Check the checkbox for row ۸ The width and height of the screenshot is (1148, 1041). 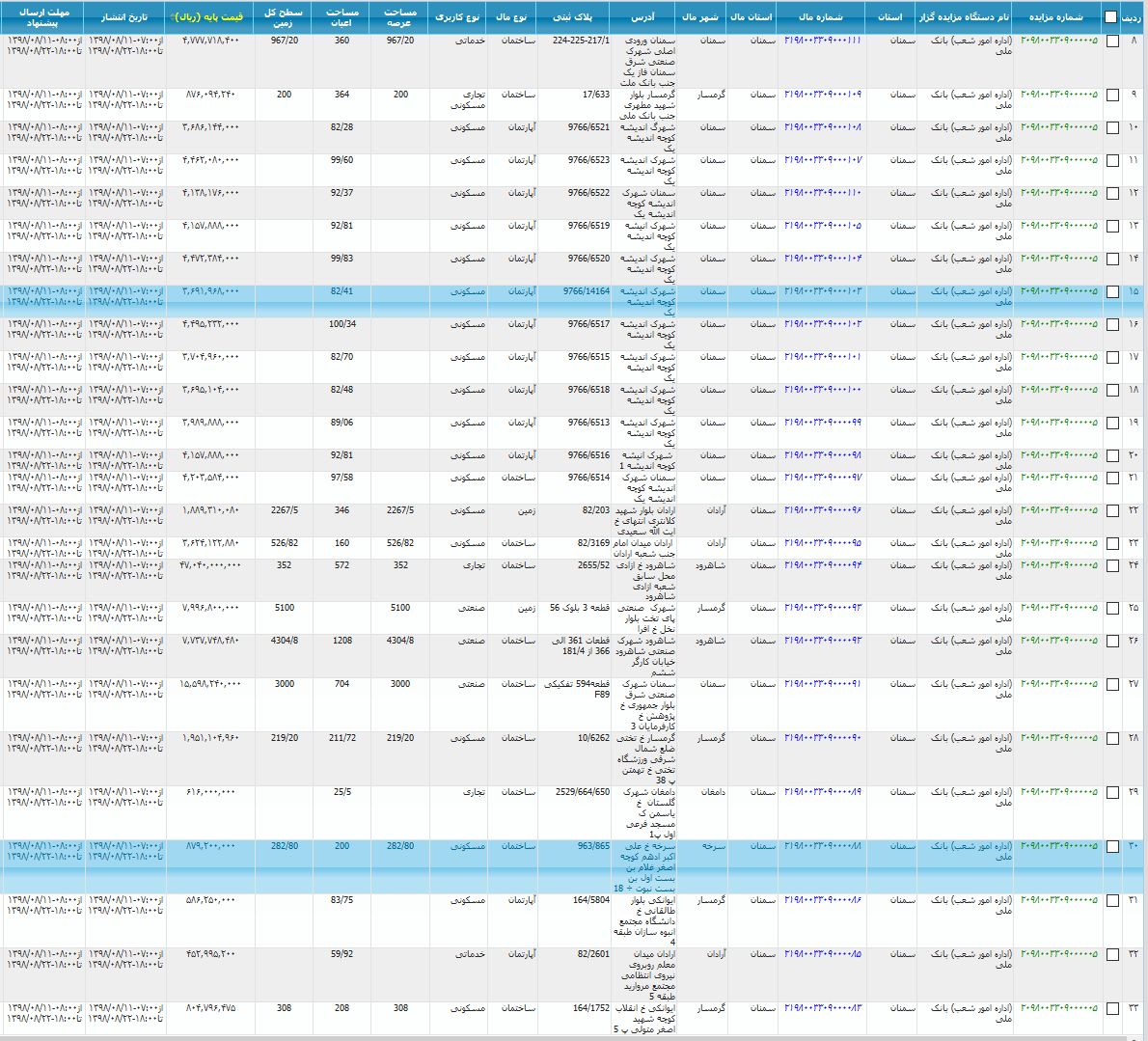(x=1112, y=42)
